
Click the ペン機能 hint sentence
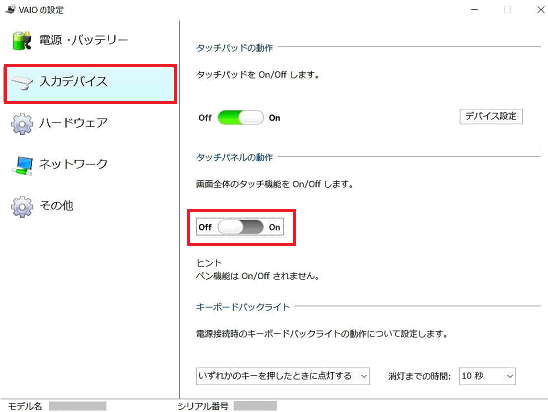coord(257,276)
